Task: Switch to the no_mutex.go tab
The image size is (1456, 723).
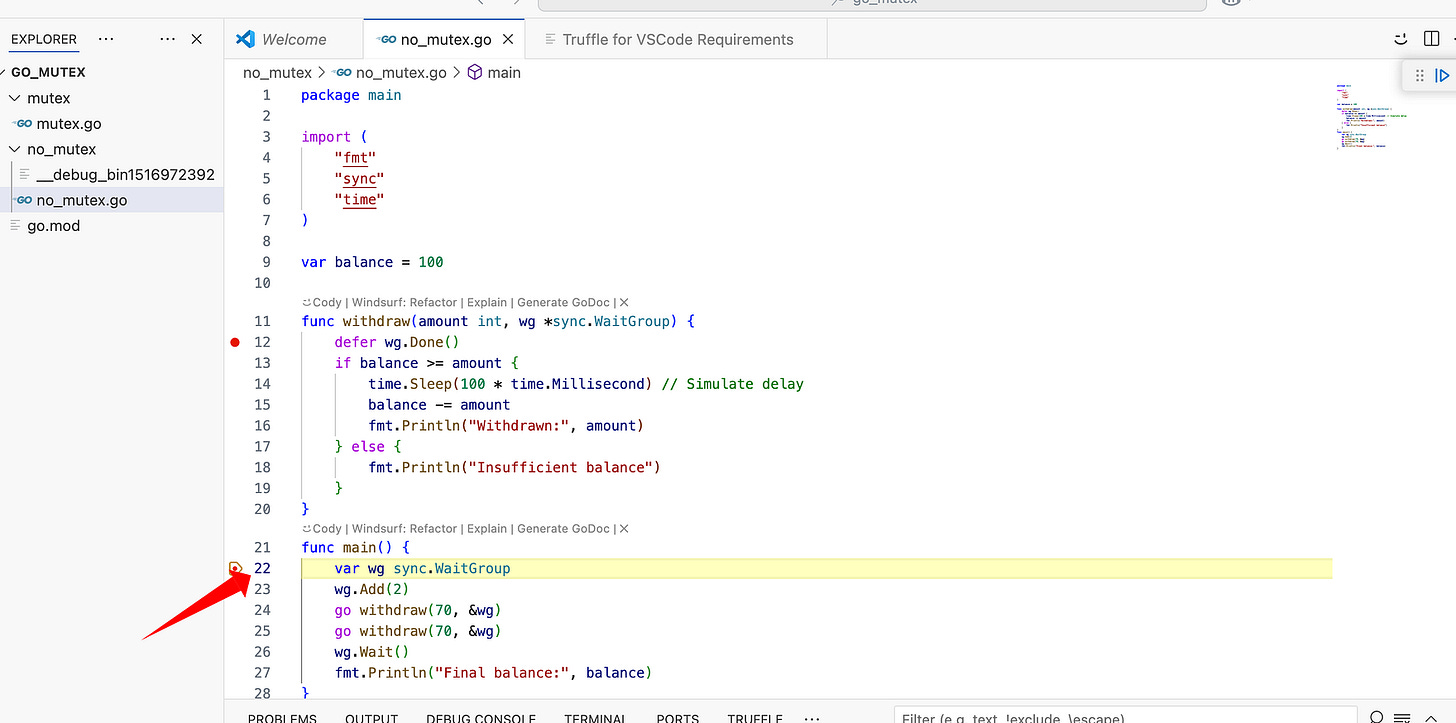Action: [445, 39]
